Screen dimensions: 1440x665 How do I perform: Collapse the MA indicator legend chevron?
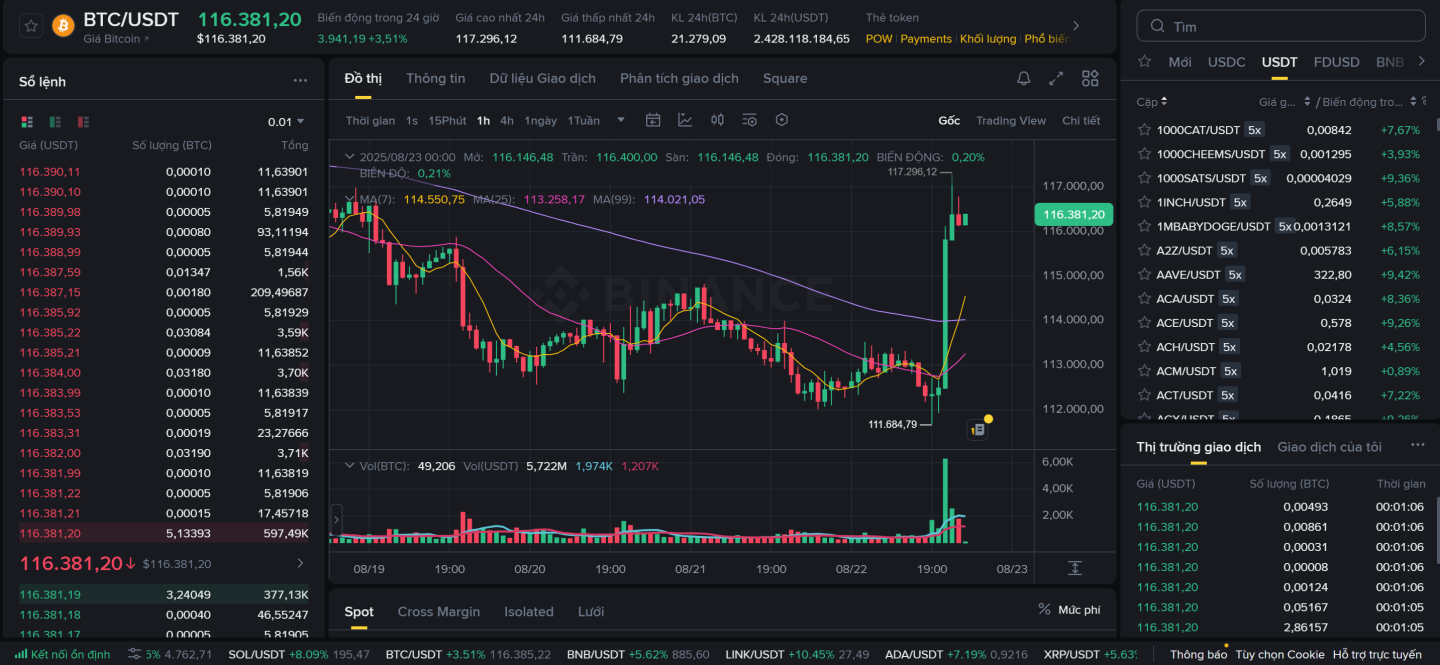(349, 199)
